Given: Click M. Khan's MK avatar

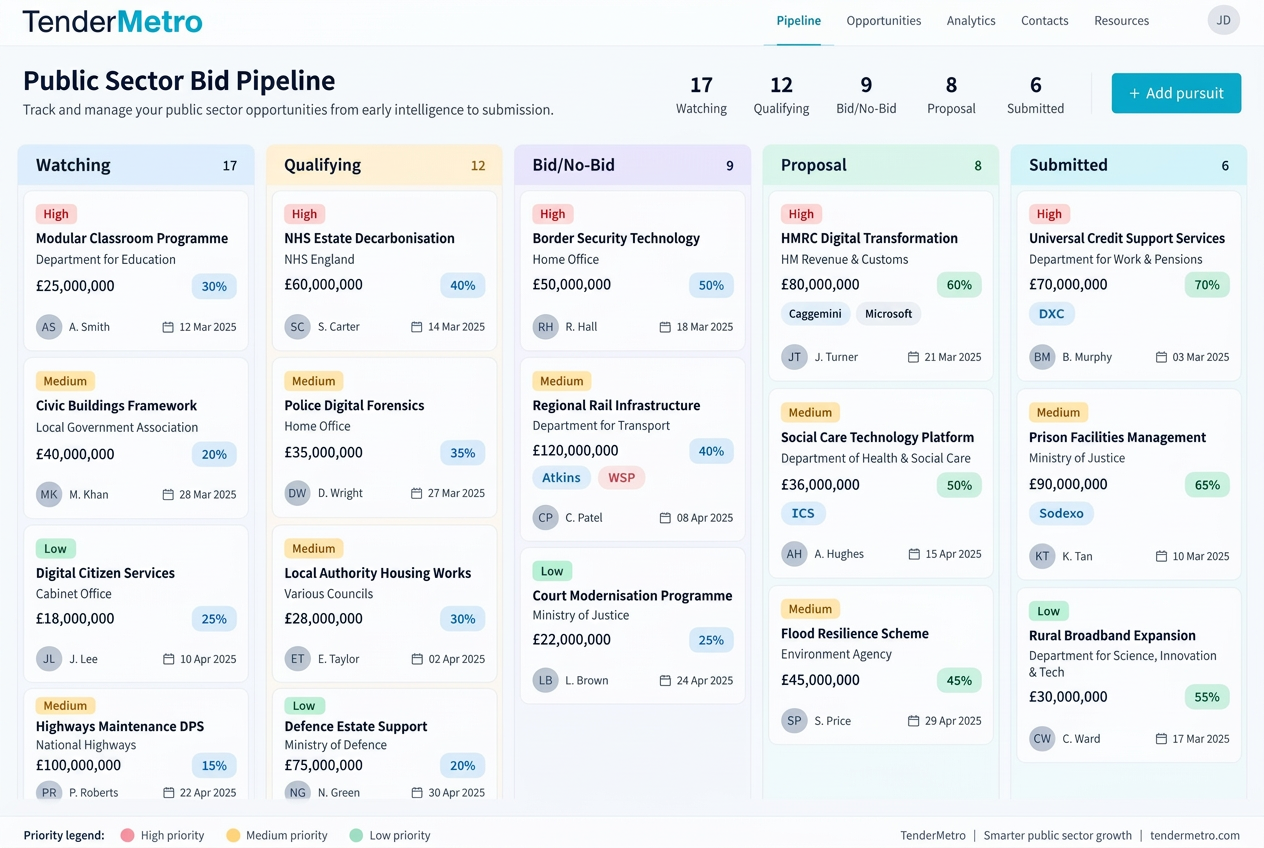Looking at the screenshot, I should pyautogui.click(x=48, y=494).
